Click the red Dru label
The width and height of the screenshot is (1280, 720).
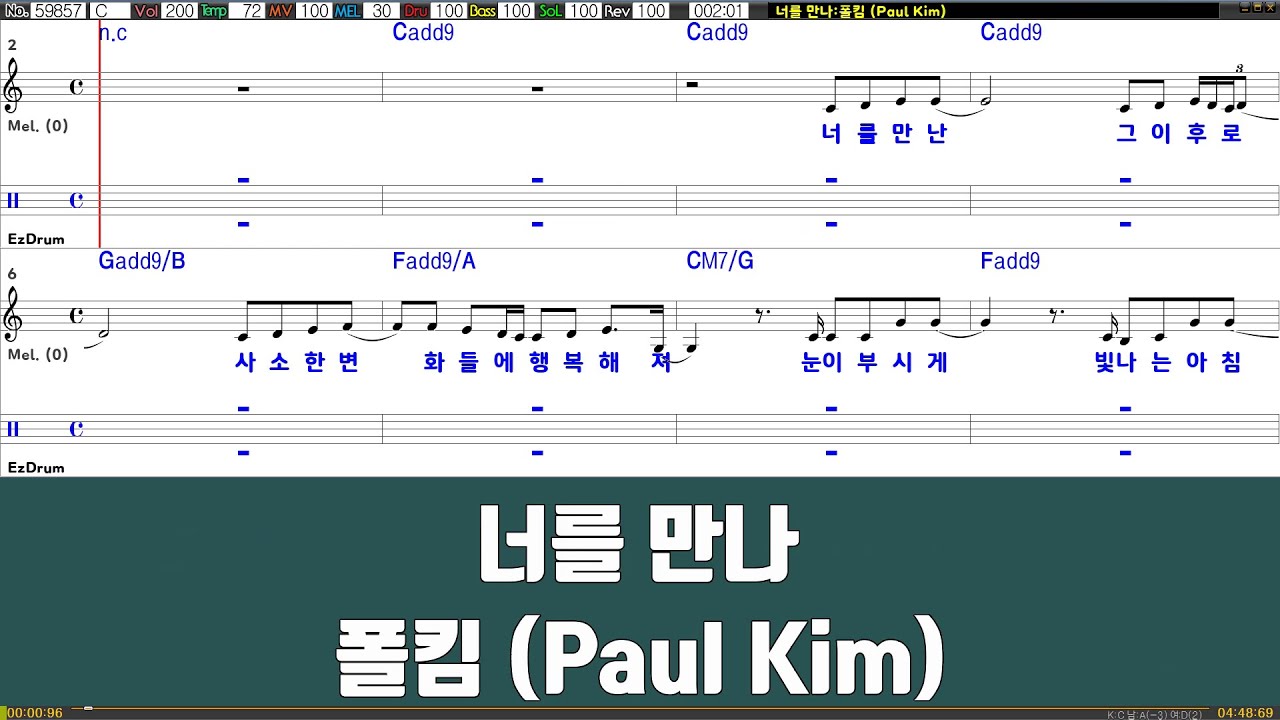[415, 11]
